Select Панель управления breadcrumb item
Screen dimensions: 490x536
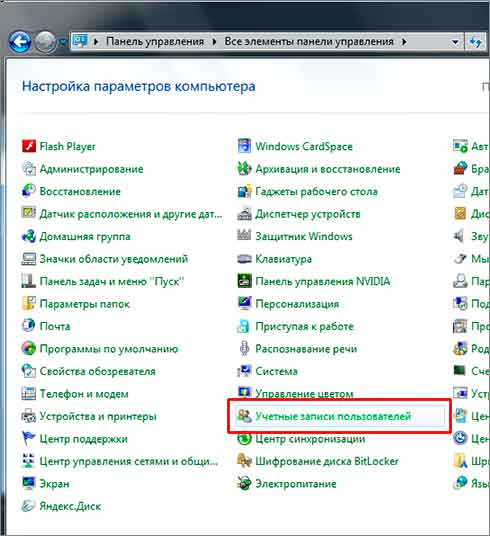[x=155, y=41]
